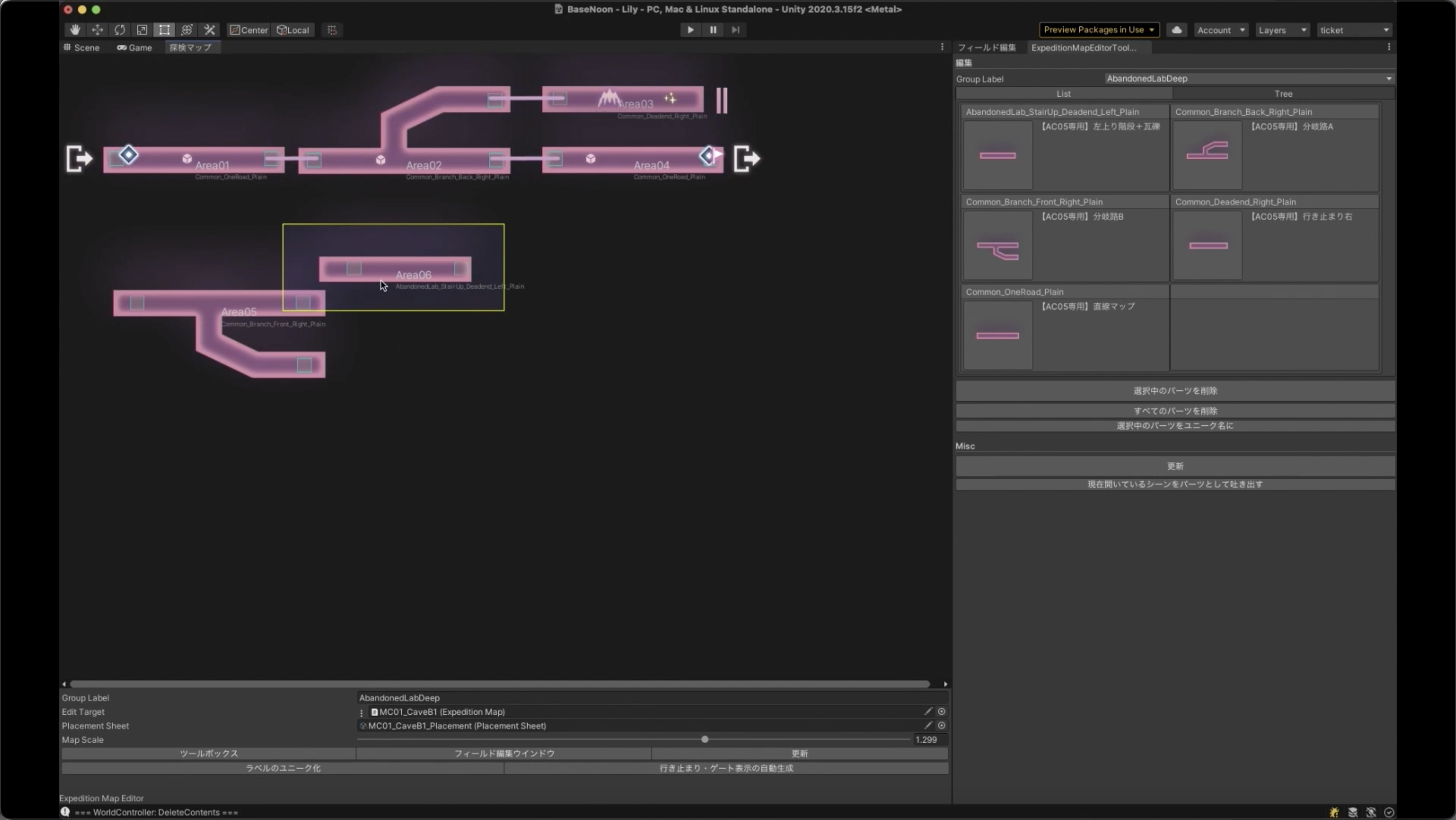
Task: Toggle the Local handle rotation button
Action: tap(293, 30)
